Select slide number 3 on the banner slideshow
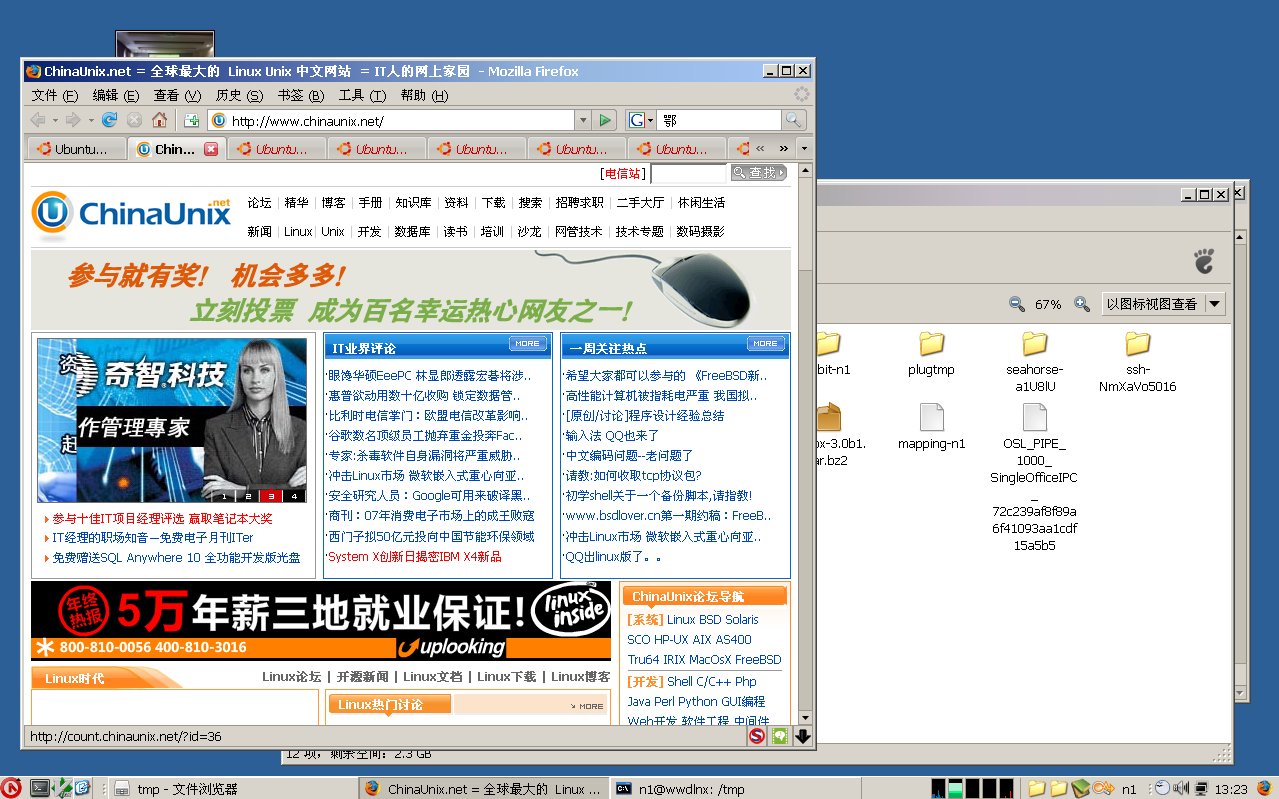The height and width of the screenshot is (799, 1279). (270, 495)
